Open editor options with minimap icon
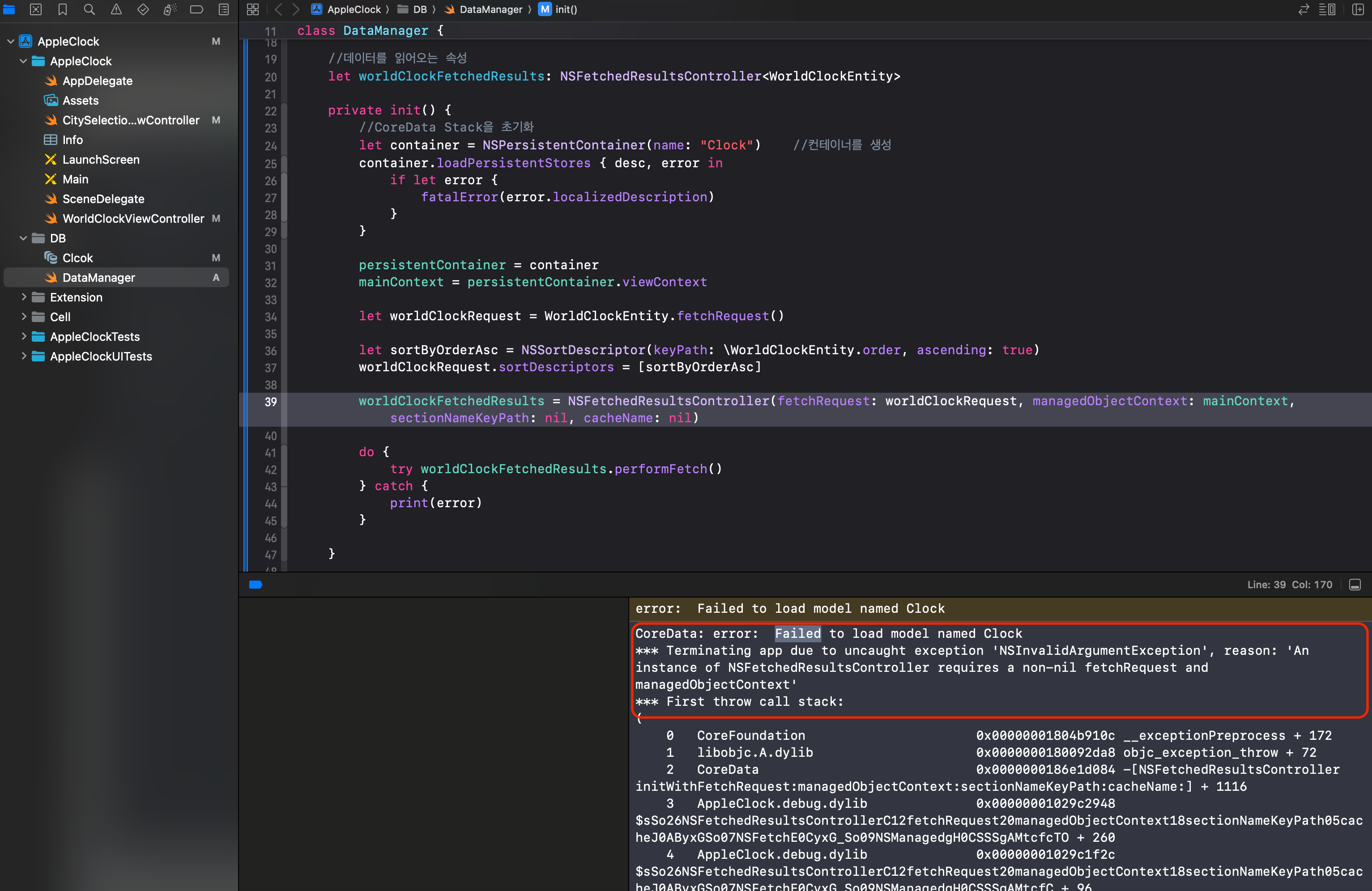 click(x=1326, y=9)
